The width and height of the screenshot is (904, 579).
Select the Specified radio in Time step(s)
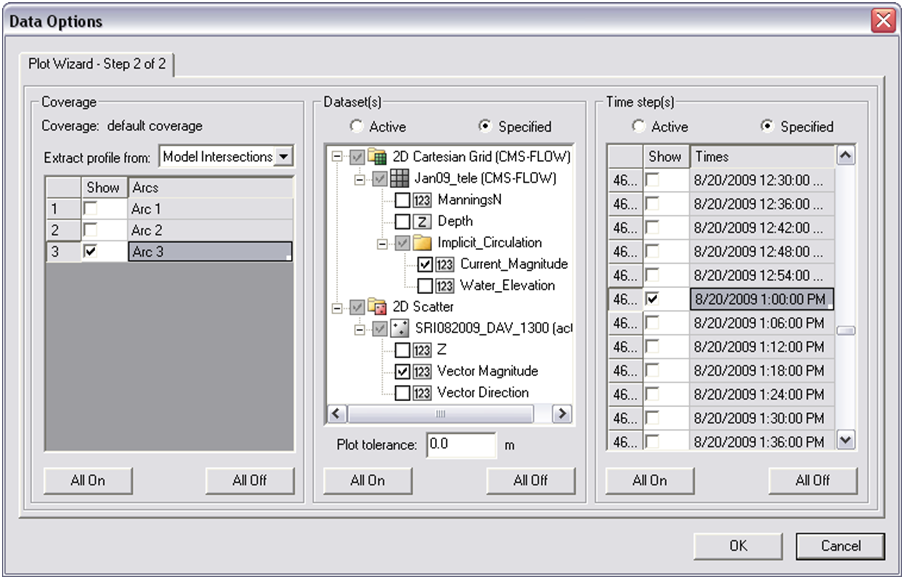pyautogui.click(x=767, y=126)
